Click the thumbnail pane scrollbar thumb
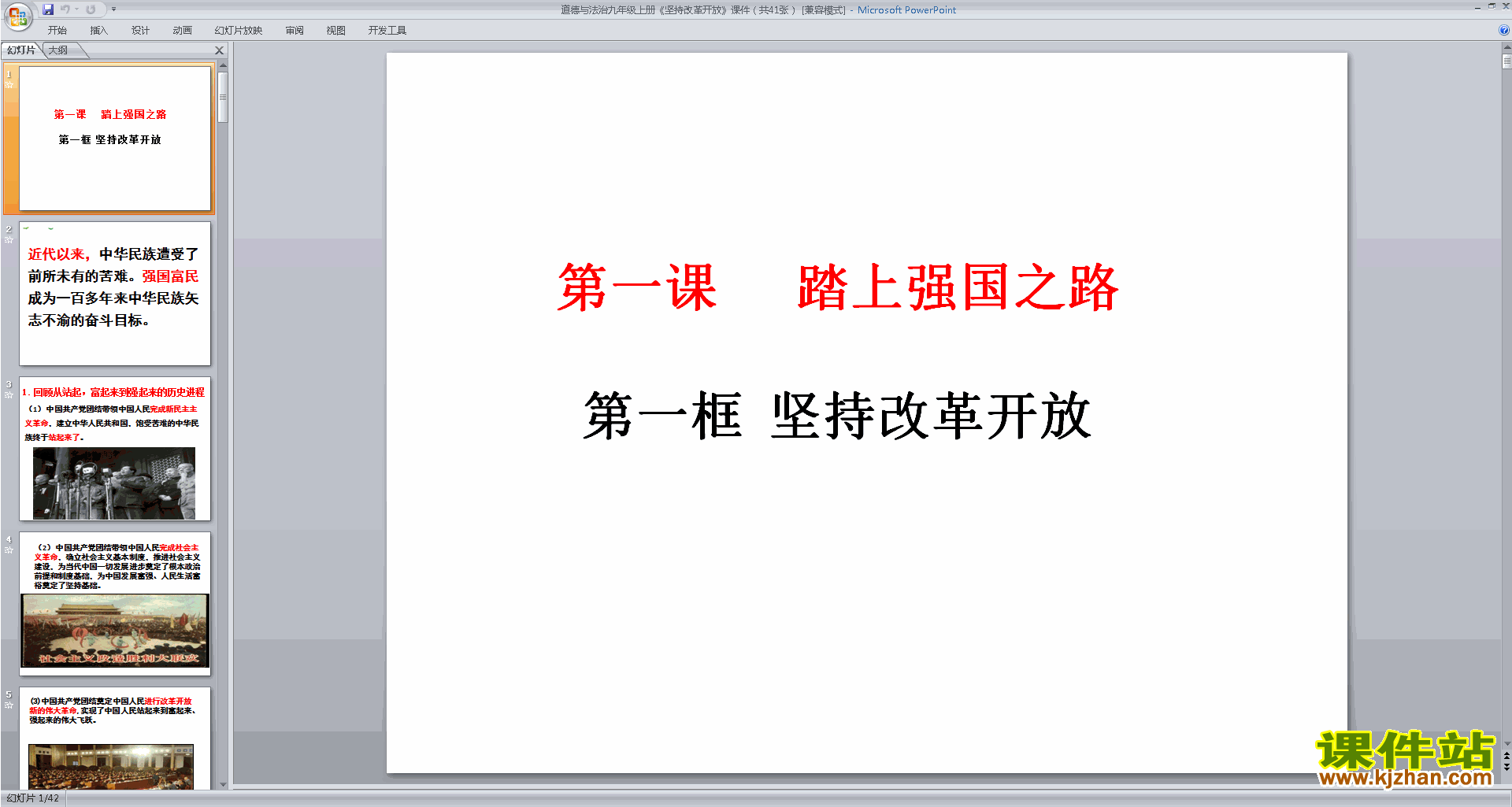The height and width of the screenshot is (807, 1512). [223, 97]
